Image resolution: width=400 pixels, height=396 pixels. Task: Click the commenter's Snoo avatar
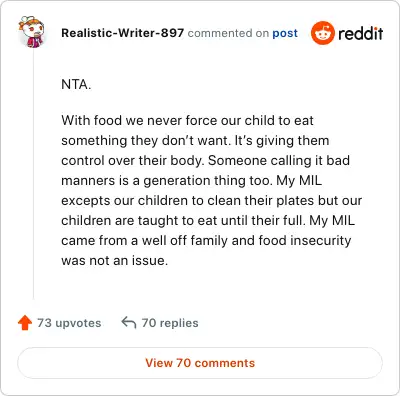[x=31, y=32]
